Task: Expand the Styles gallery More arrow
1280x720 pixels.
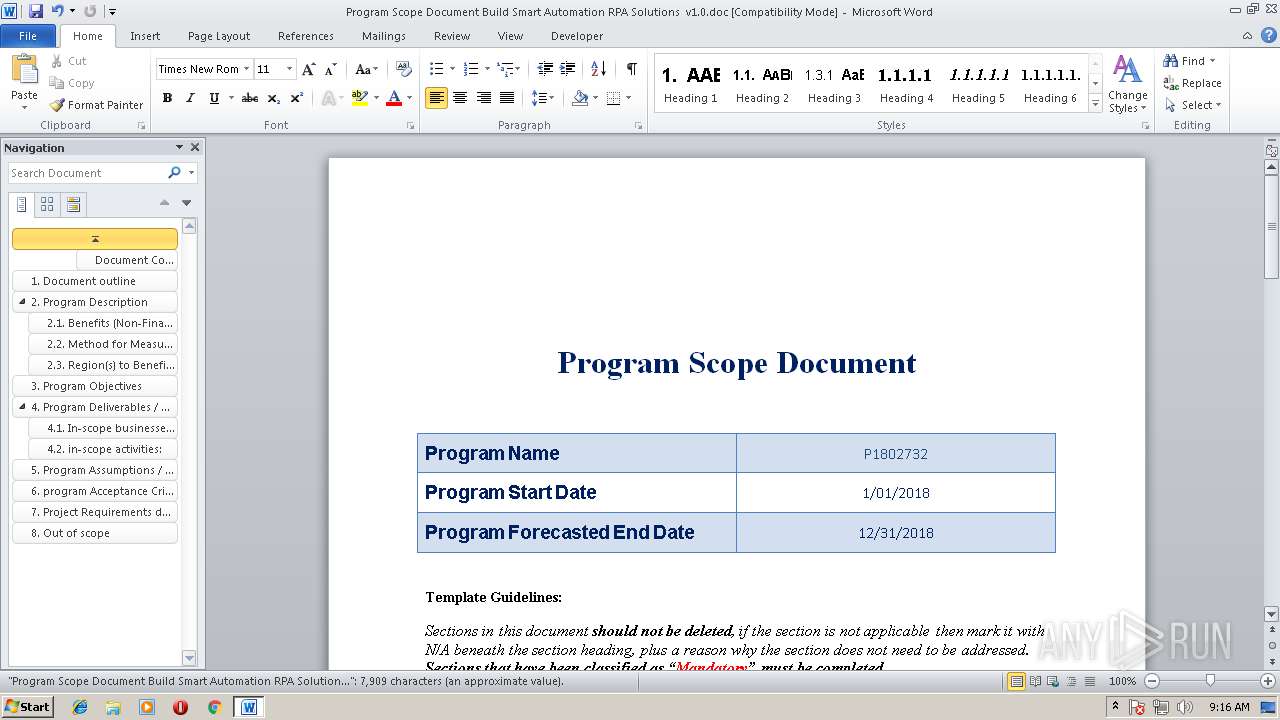Action: click(1096, 104)
